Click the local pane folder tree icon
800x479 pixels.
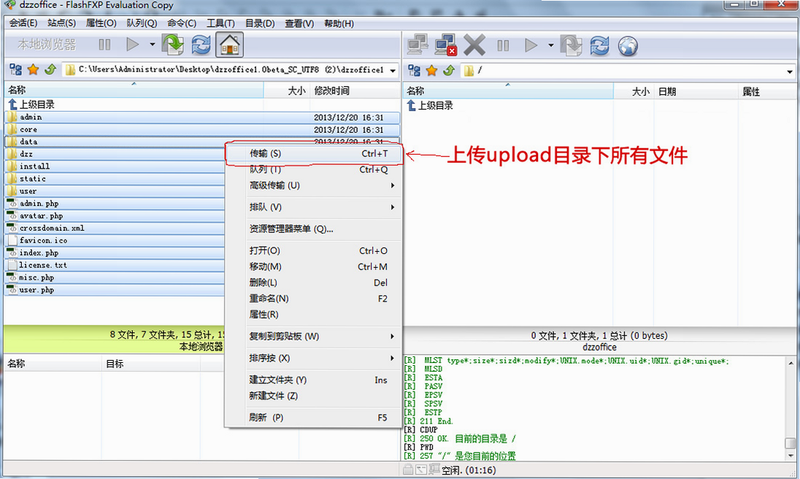(16, 70)
